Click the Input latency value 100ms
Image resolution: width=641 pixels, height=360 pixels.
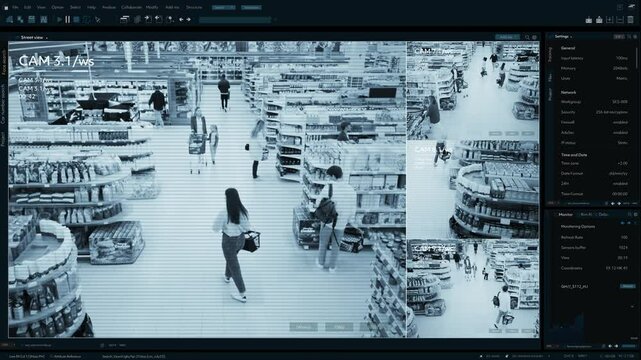tap(622, 58)
